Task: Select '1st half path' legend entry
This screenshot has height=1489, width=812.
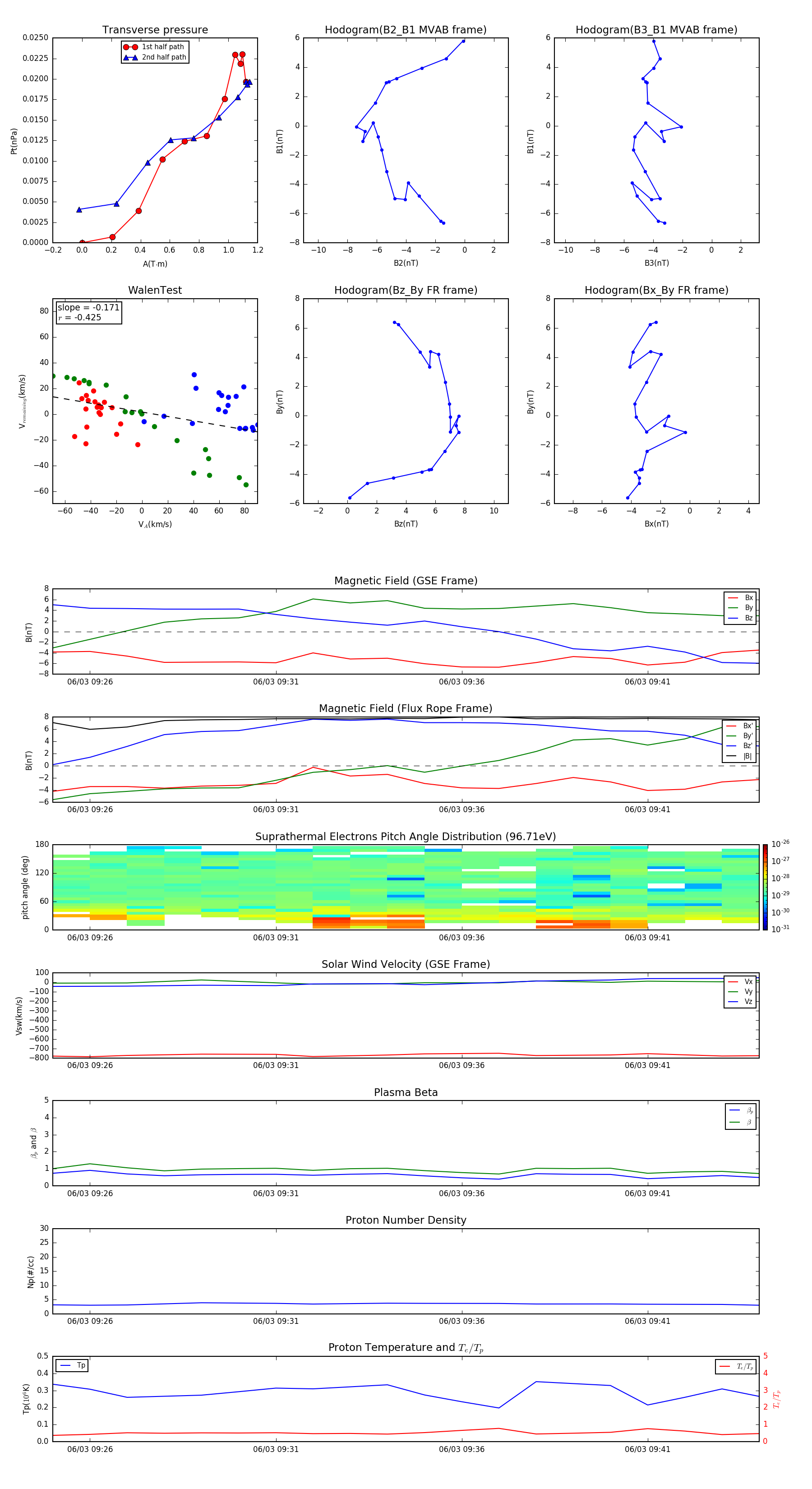Action: pyautogui.click(x=155, y=47)
